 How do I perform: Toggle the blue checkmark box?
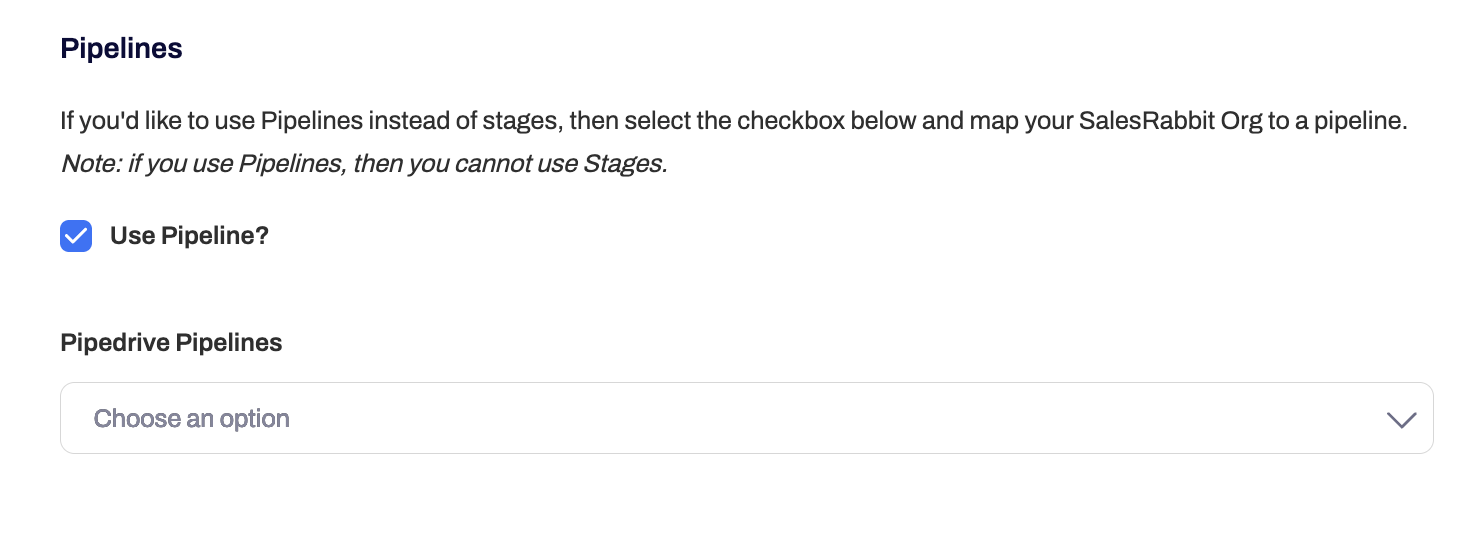point(76,236)
